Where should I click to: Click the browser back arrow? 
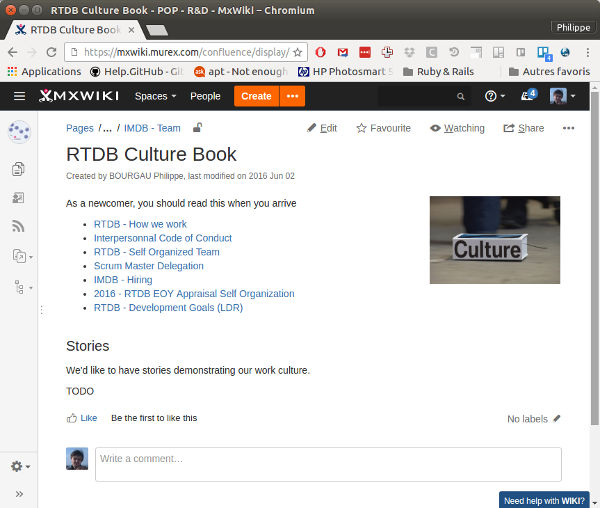[13, 52]
